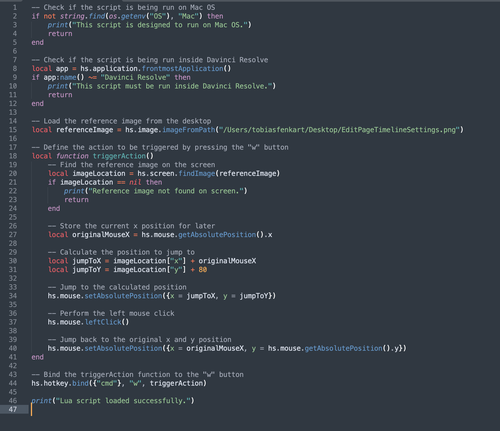Click the comment 'Calculate the position to jump to'
Screen dimensions: 500x431
point(121,252)
